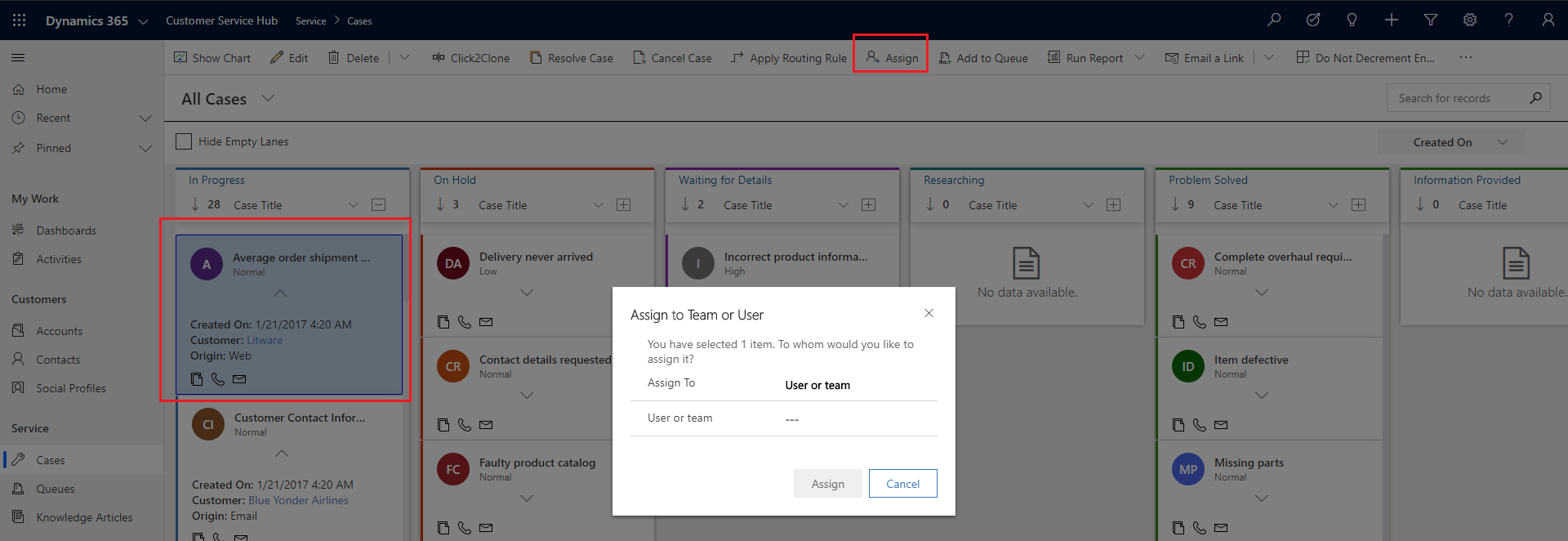Collapse the sidebar with hamburger icon
The image size is (1568, 541).
18,57
